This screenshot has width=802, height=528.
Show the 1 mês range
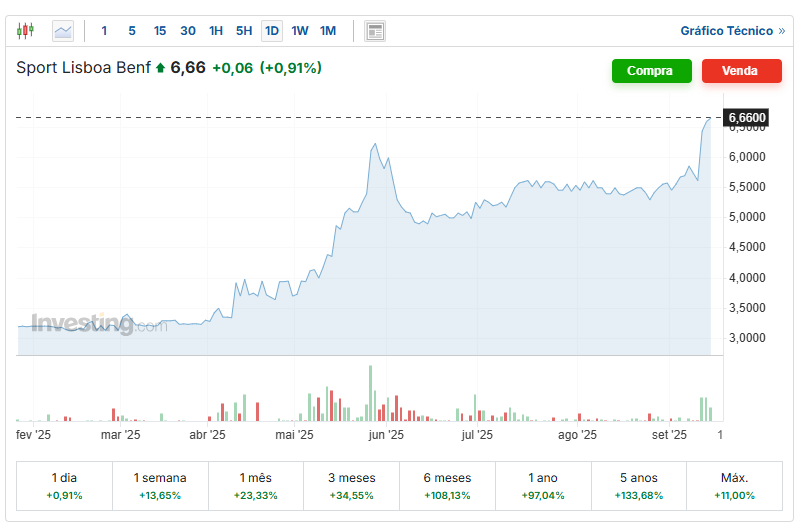[256, 486]
